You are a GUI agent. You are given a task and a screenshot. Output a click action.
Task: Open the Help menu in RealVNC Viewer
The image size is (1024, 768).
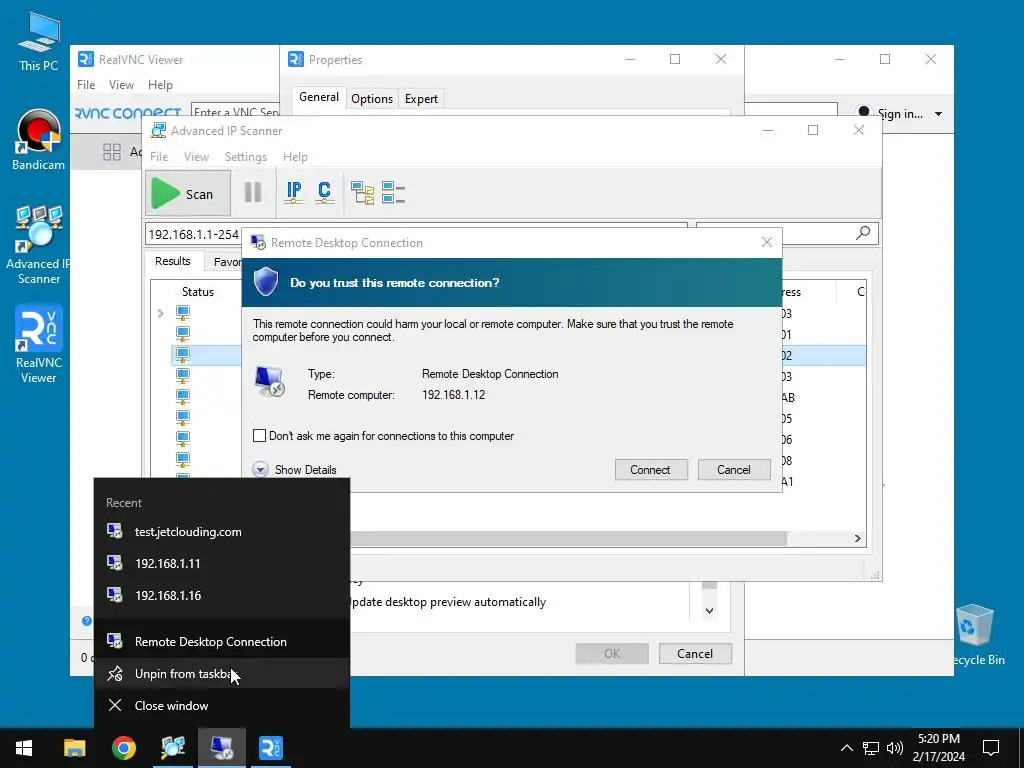click(x=160, y=85)
